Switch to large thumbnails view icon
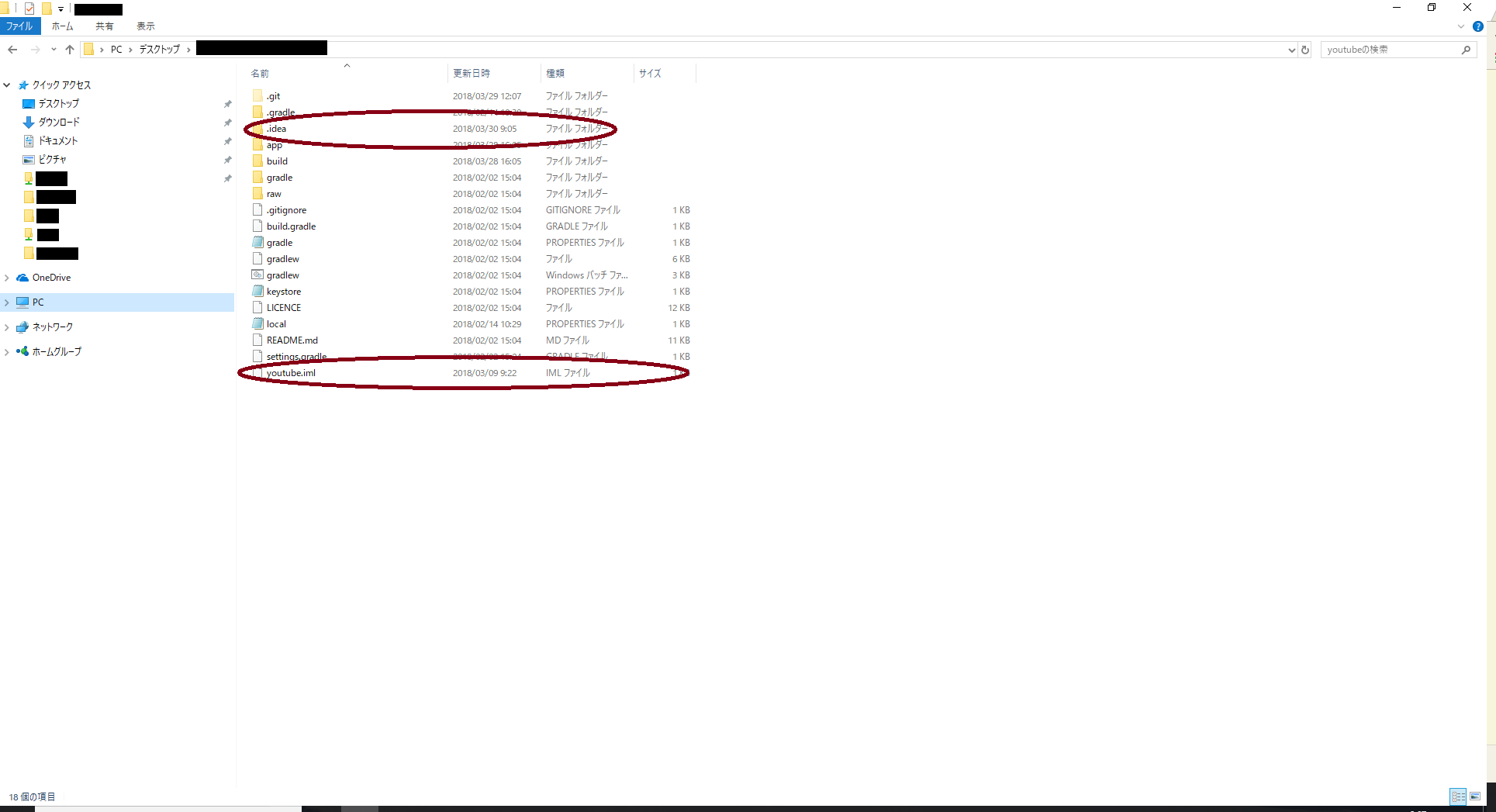The width and height of the screenshot is (1496, 812). click(1475, 796)
